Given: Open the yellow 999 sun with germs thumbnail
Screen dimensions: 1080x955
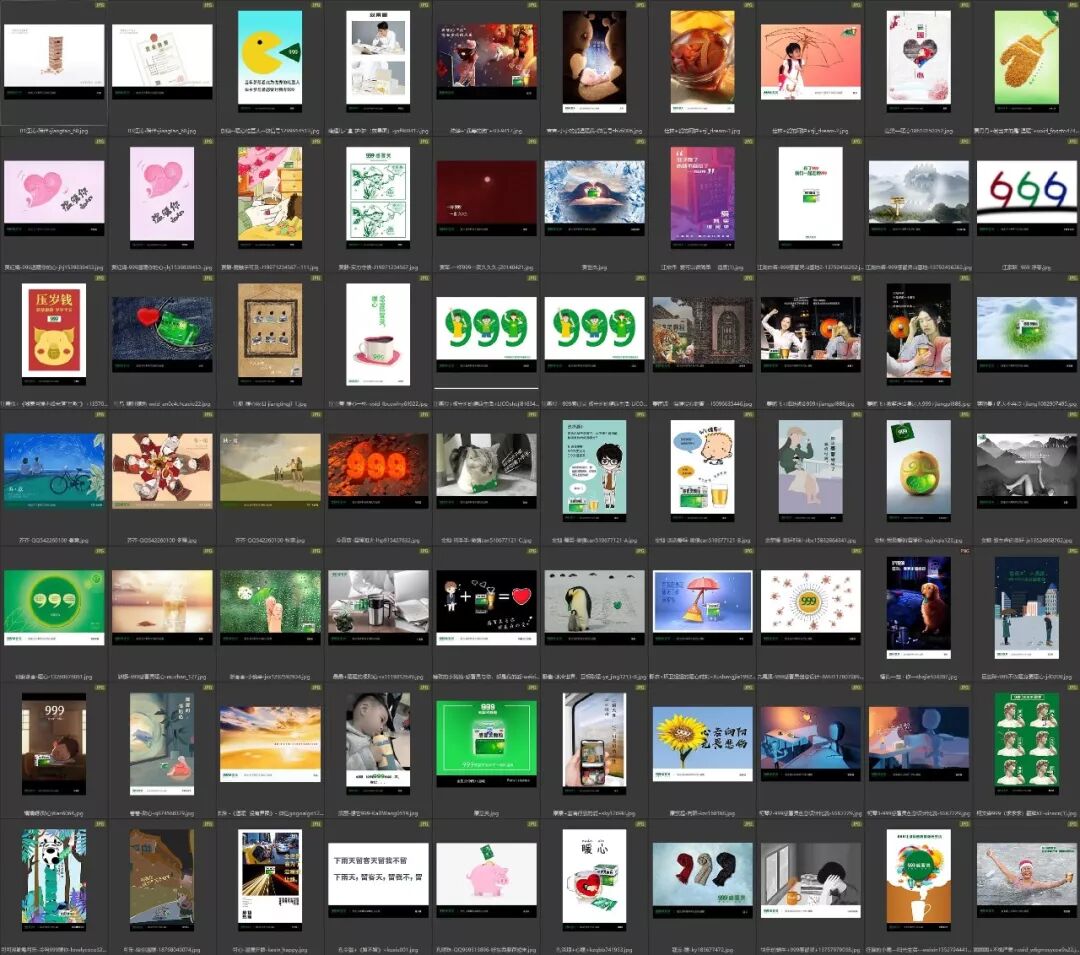Looking at the screenshot, I should [811, 608].
